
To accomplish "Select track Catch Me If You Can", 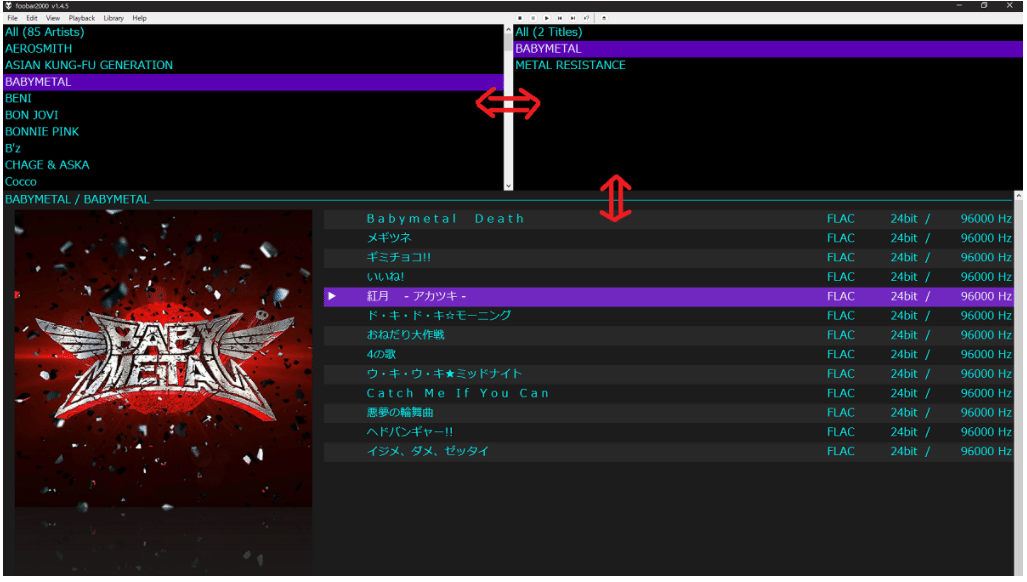I will click(669, 393).
